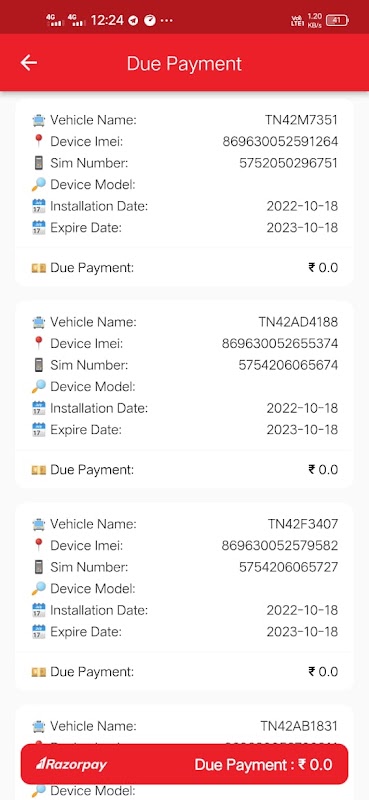
Task: Tap the ₹ 0.0 amount in TN42M7351 card
Action: click(323, 268)
